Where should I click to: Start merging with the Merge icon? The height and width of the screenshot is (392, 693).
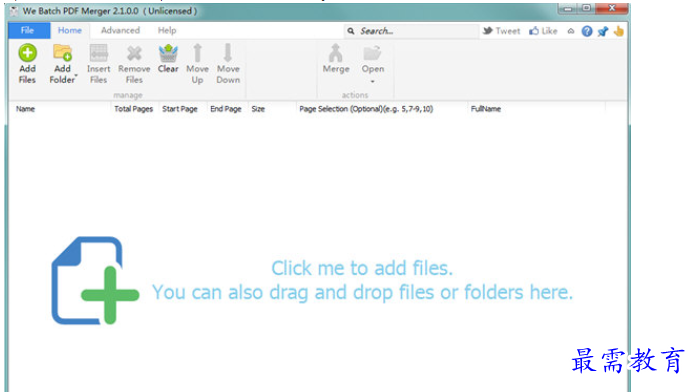[x=335, y=53]
